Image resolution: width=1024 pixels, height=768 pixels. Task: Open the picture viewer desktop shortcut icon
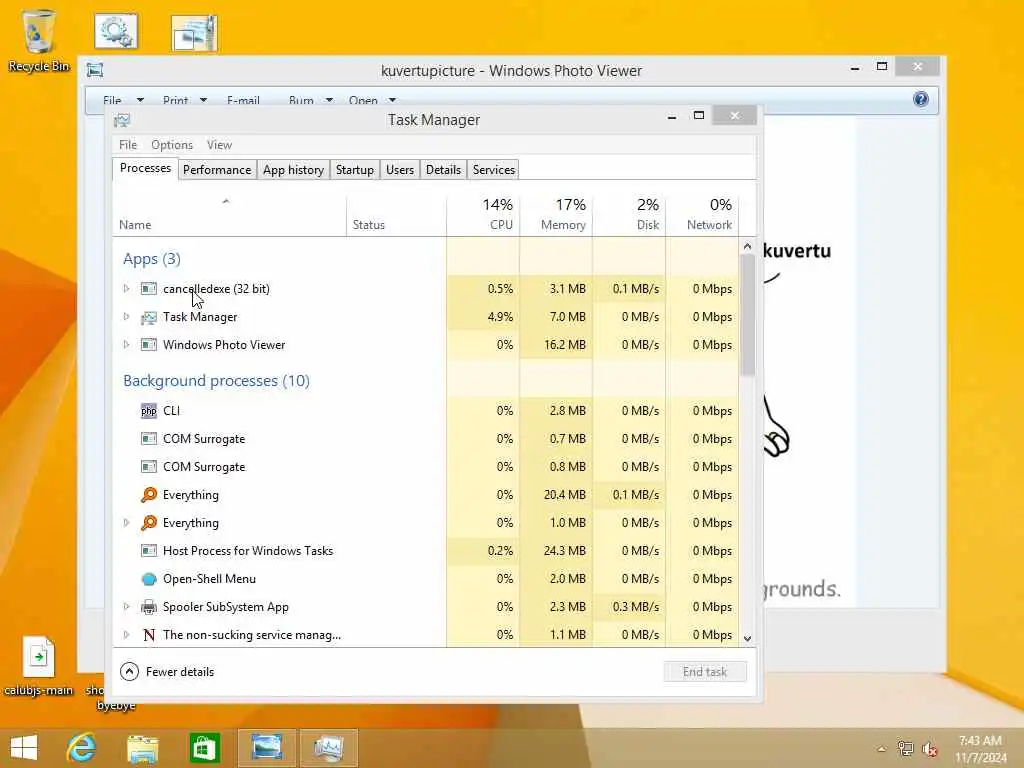(x=194, y=33)
